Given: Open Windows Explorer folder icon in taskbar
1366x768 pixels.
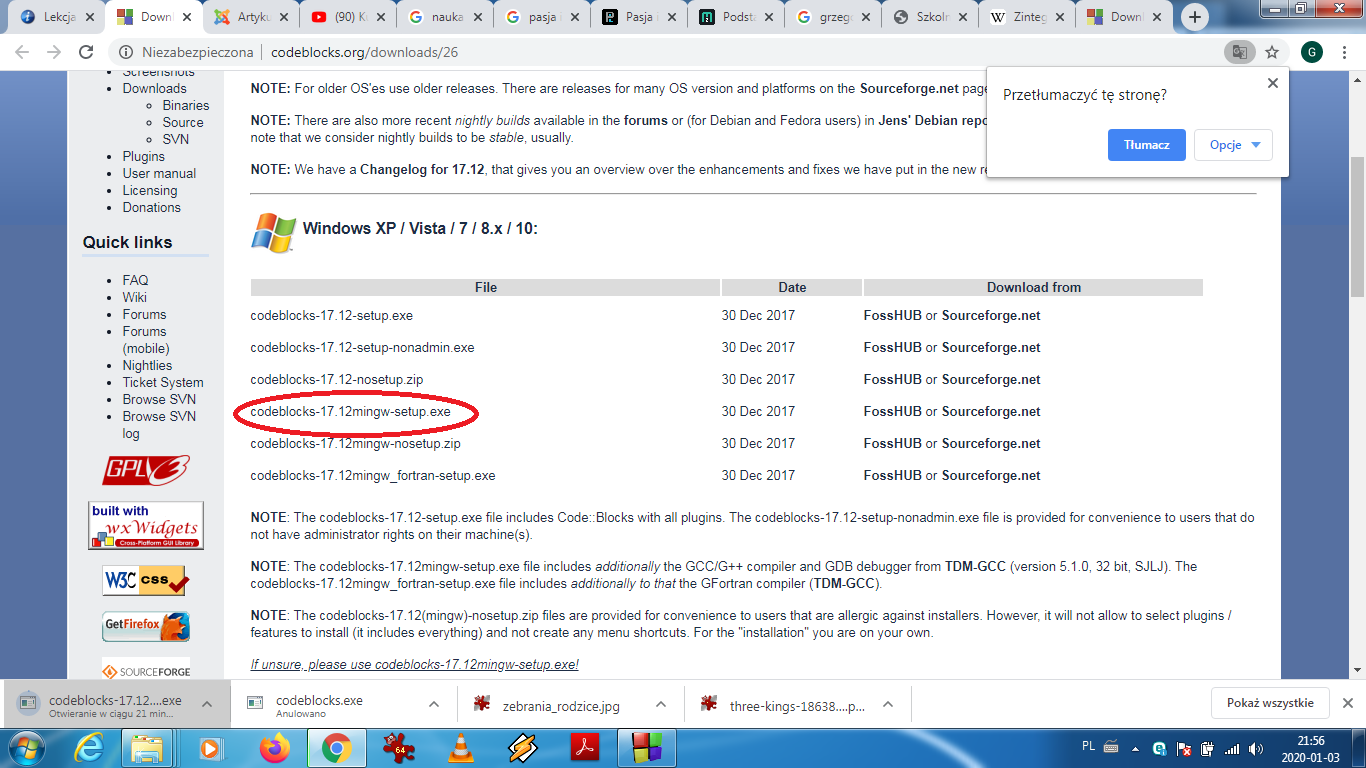Looking at the screenshot, I should [x=148, y=747].
